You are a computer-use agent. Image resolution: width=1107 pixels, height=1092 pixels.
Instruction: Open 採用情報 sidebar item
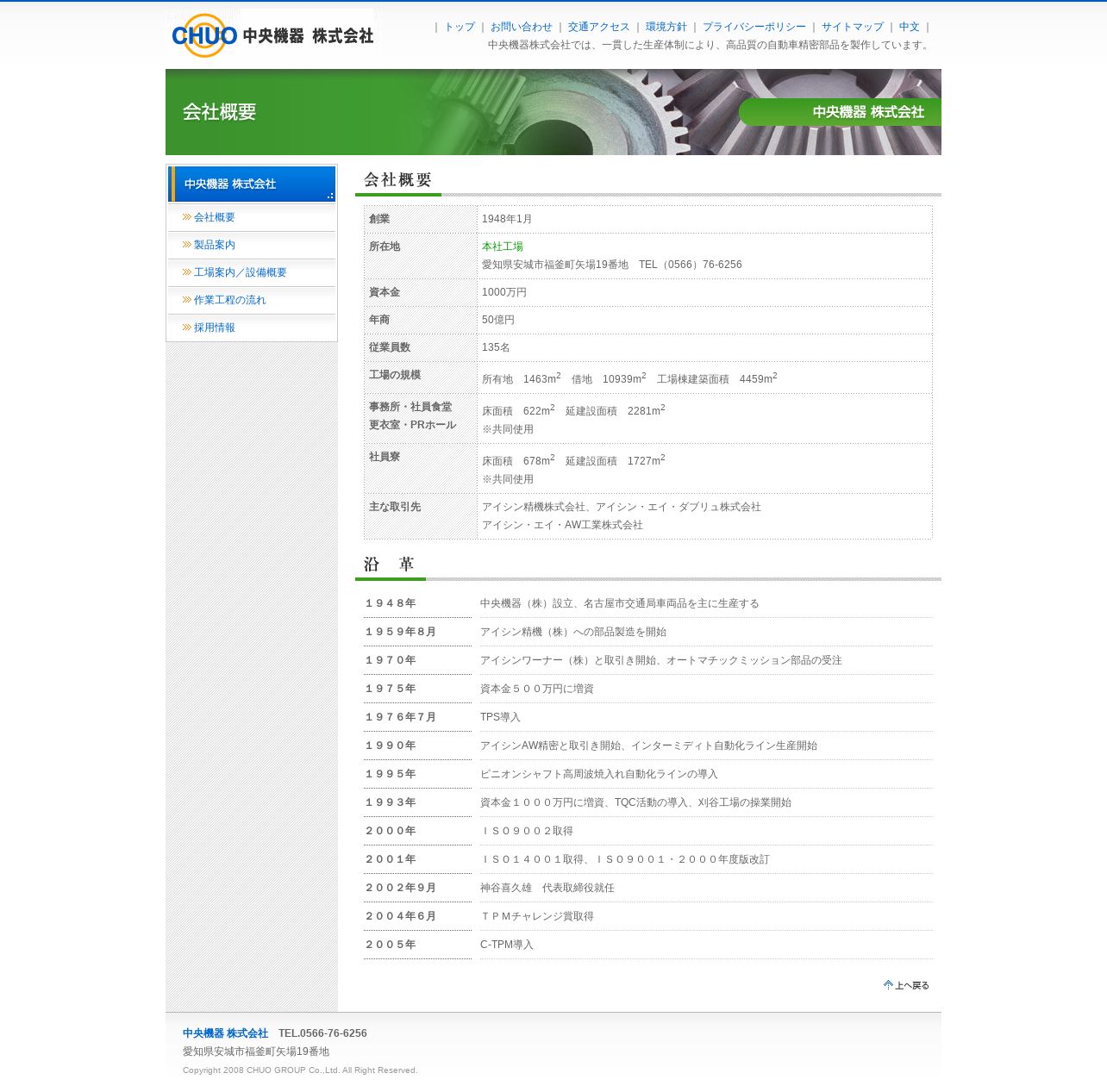[x=214, y=328]
